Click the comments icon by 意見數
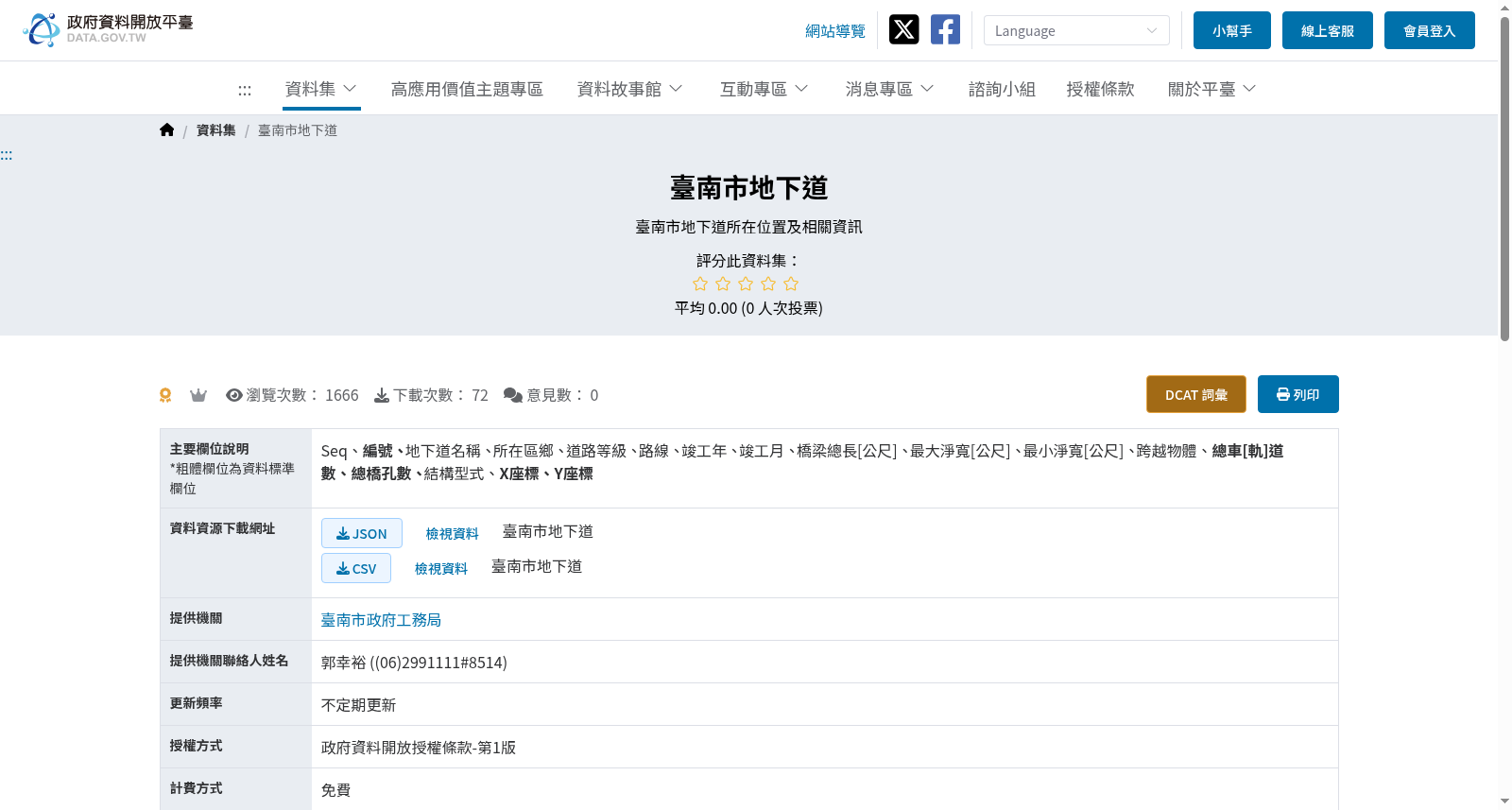The height and width of the screenshot is (810, 1512). pyautogui.click(x=513, y=395)
